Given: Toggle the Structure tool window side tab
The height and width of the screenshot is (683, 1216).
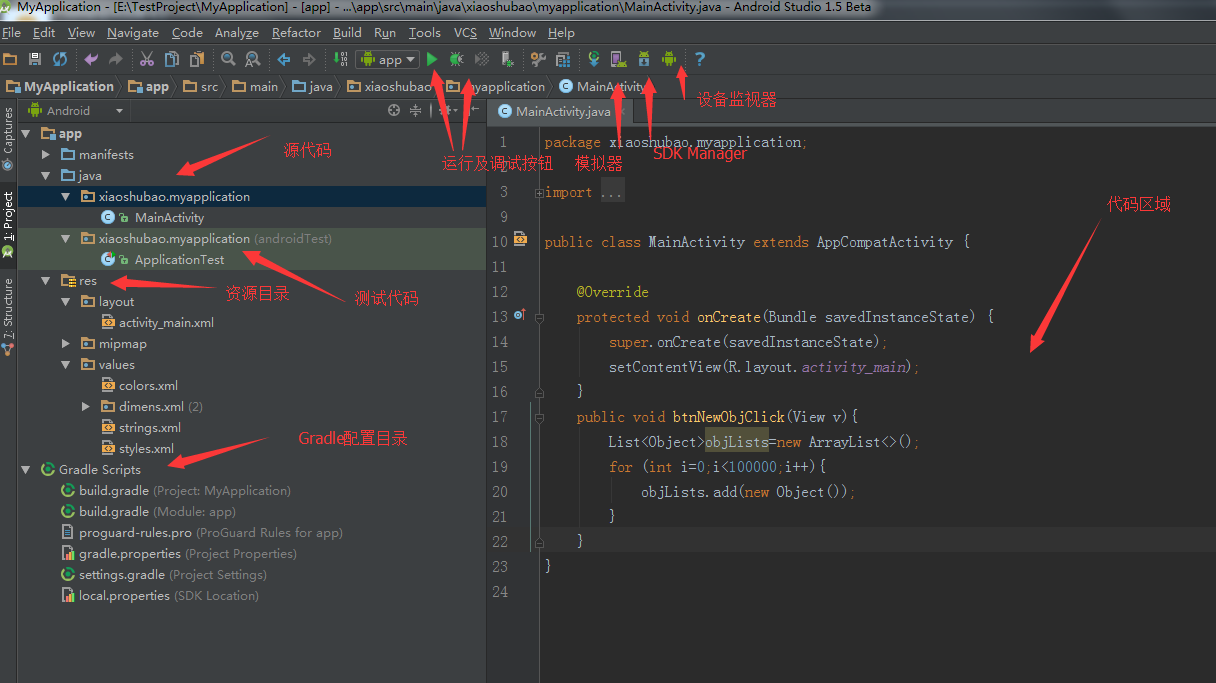Looking at the screenshot, I should (x=9, y=305).
